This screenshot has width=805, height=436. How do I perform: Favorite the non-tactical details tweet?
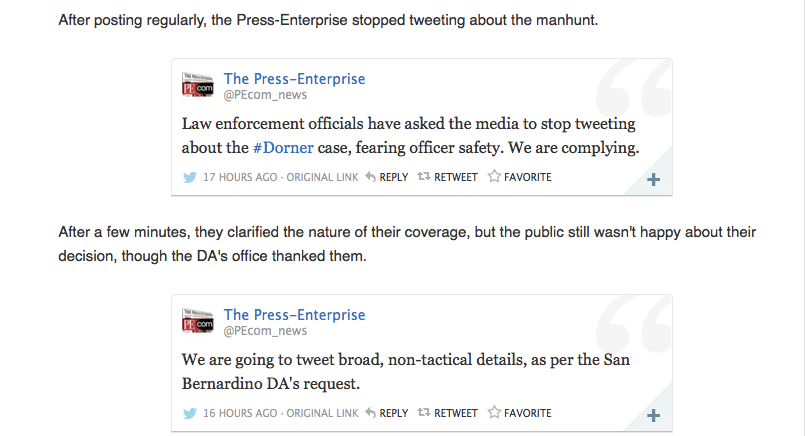[519, 413]
